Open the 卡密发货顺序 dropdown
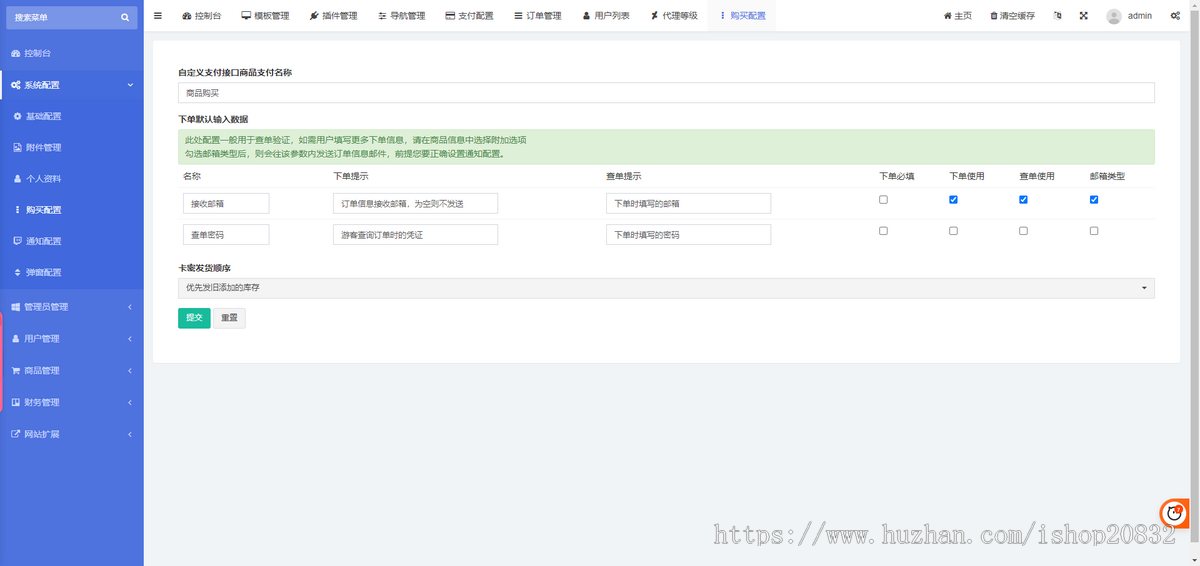 pos(666,288)
